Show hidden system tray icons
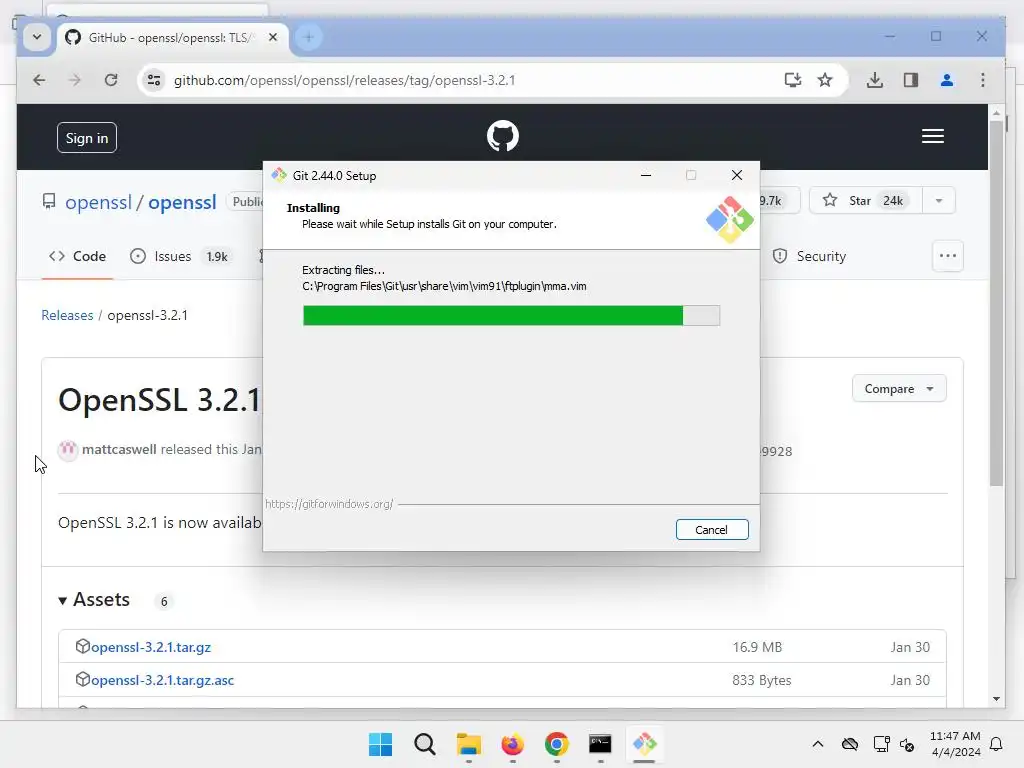Viewport: 1024px width, 768px height. pos(818,744)
